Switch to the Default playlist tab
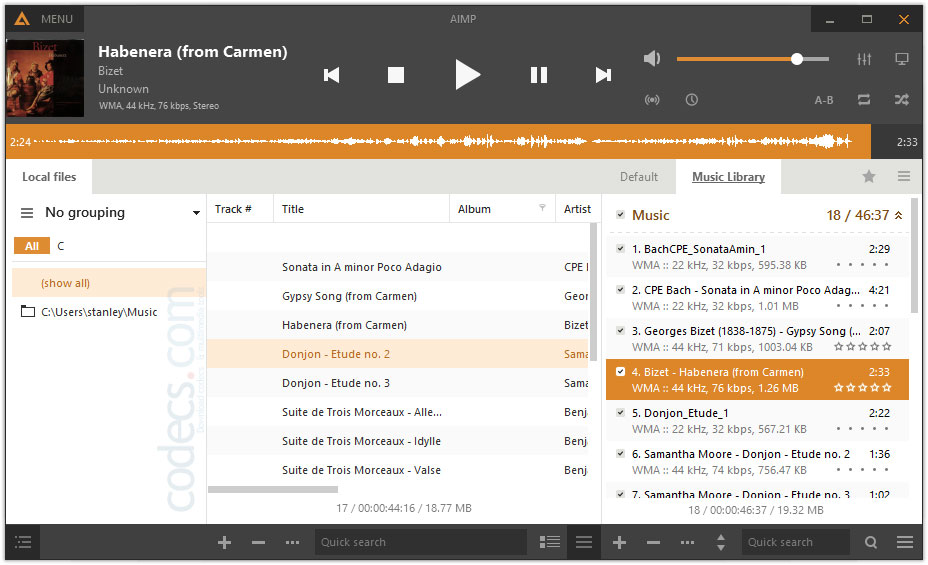The width and height of the screenshot is (928, 565). 639,176
